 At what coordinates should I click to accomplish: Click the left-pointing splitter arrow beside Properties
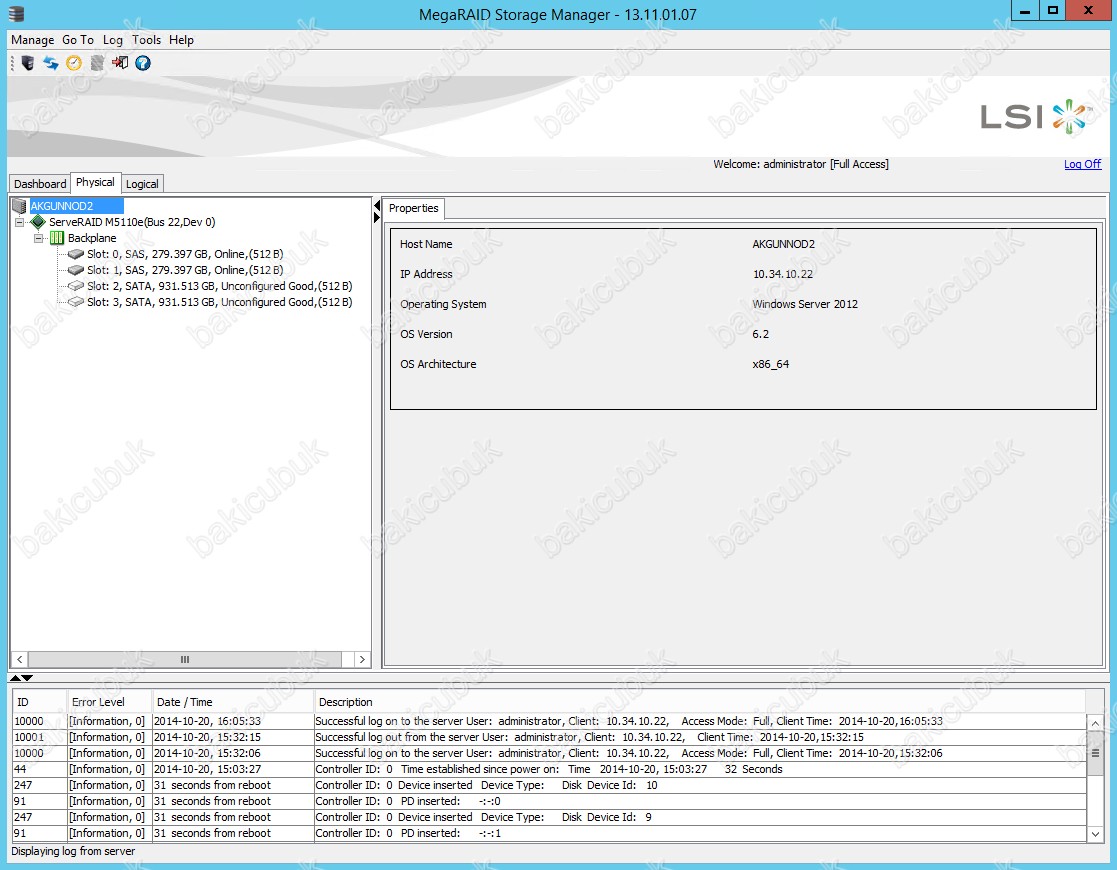point(377,206)
